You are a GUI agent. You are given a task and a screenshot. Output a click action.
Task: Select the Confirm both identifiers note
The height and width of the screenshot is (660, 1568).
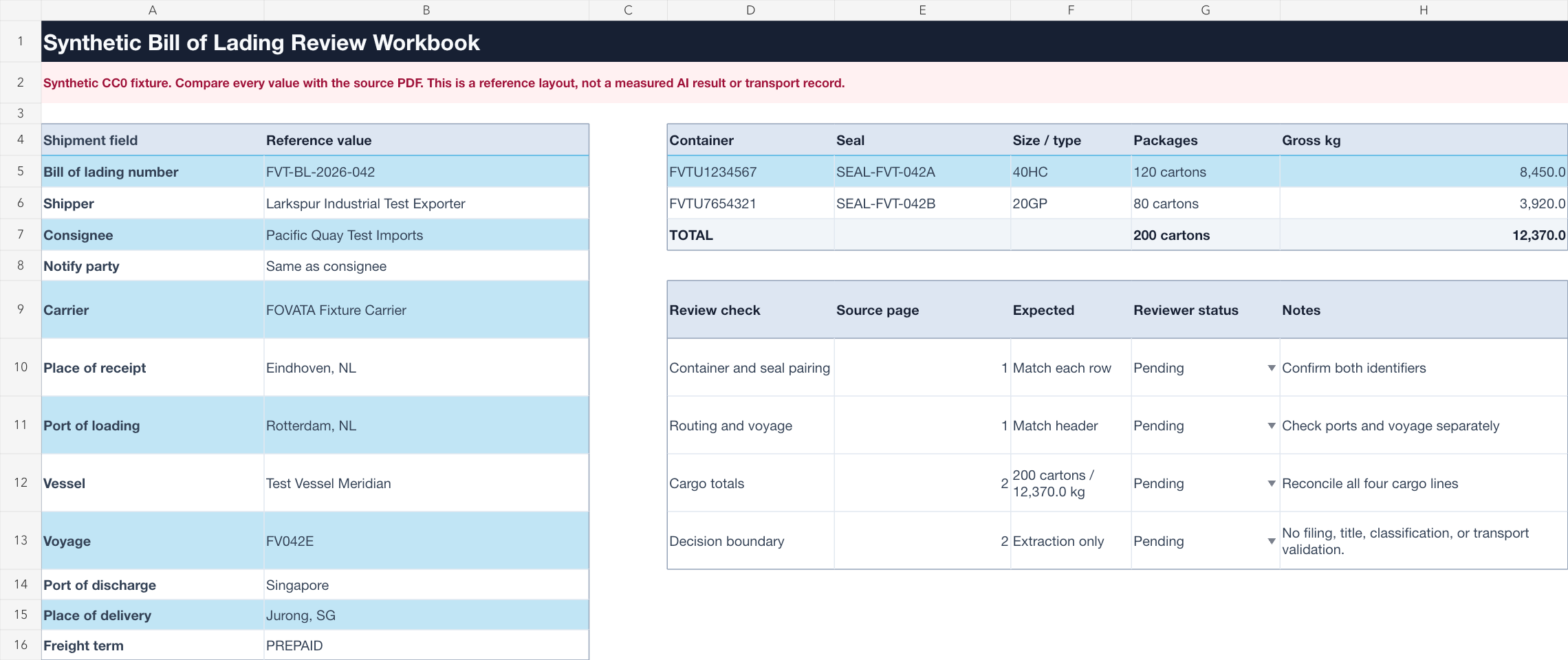(1424, 367)
